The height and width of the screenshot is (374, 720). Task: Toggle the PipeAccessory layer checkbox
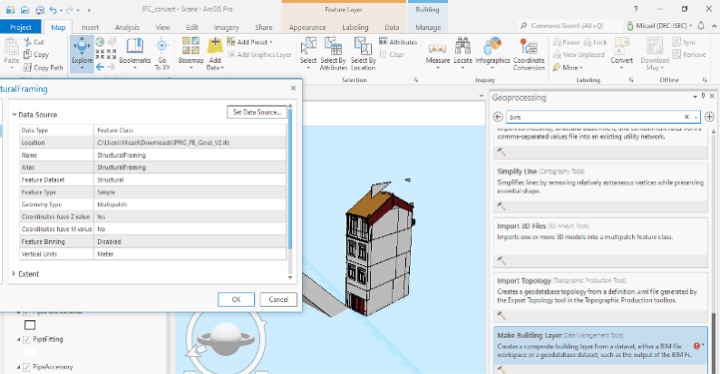click(27, 367)
